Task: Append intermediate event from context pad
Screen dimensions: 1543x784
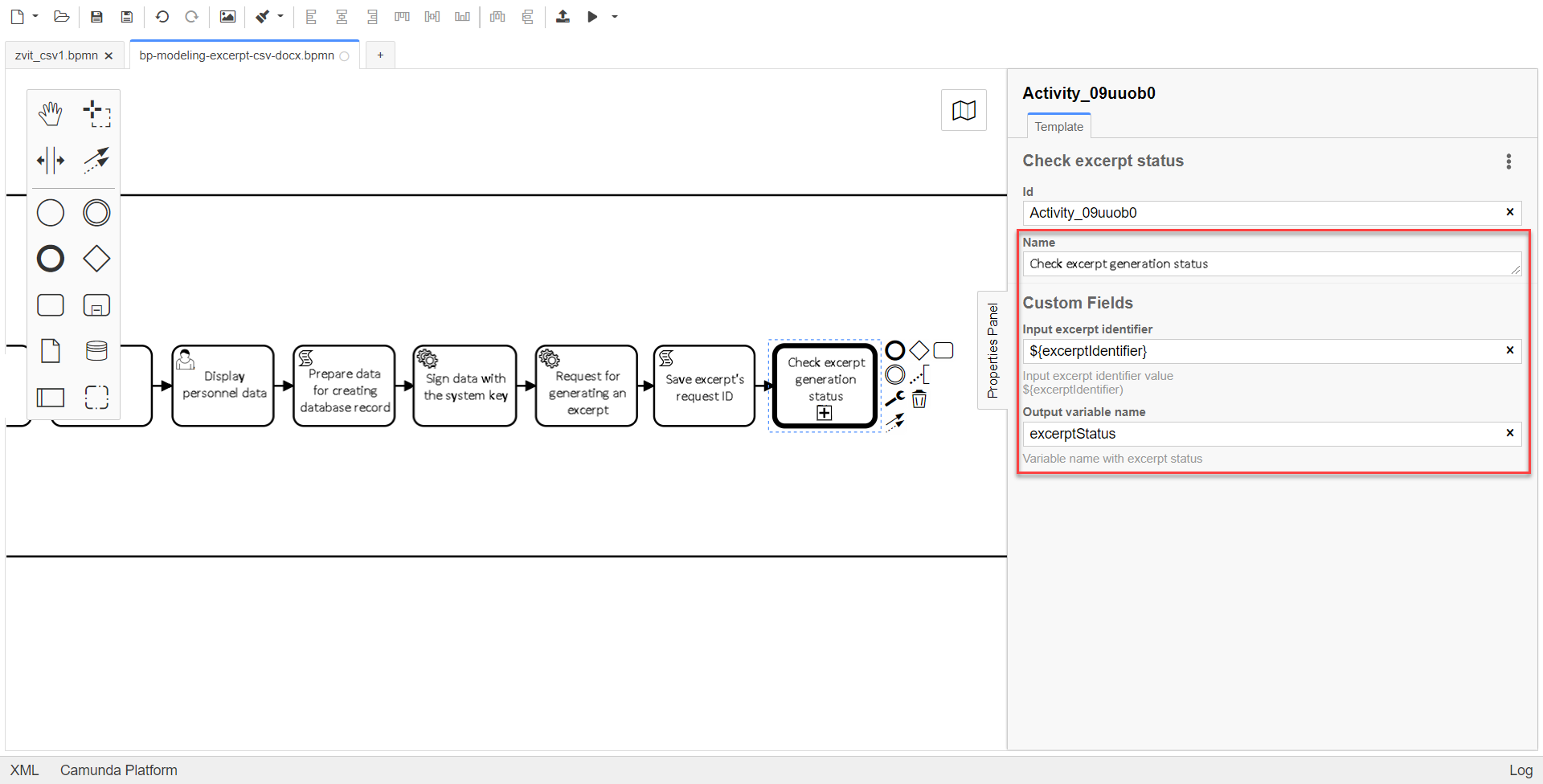Action: (x=895, y=374)
